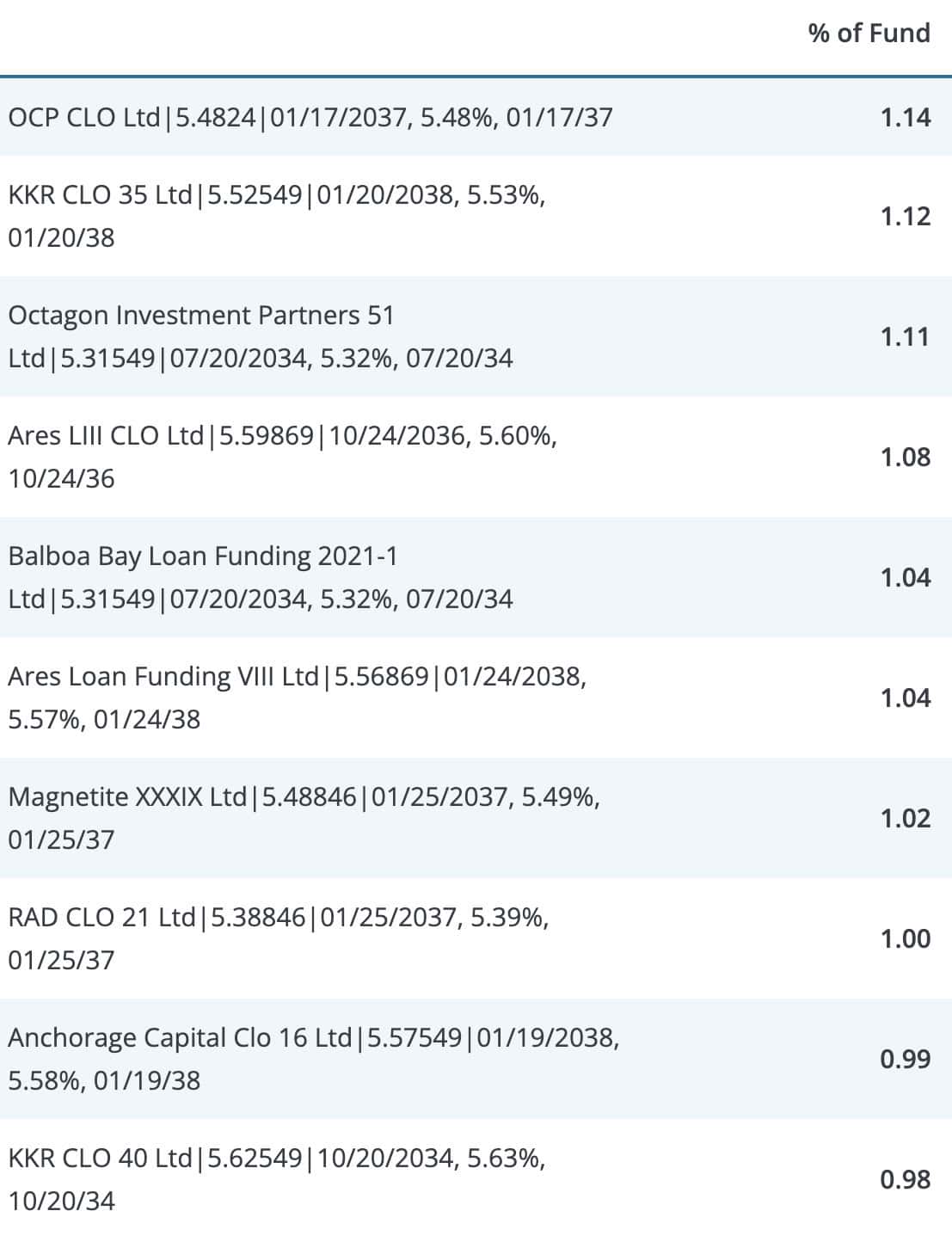Click the 1.14 fund percentage value
952x1248 pixels.
906,117
